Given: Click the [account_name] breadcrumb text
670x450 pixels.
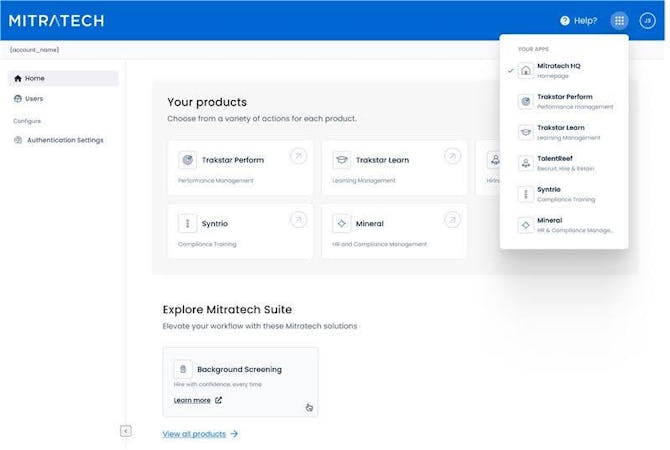Looking at the screenshot, I should (34, 50).
